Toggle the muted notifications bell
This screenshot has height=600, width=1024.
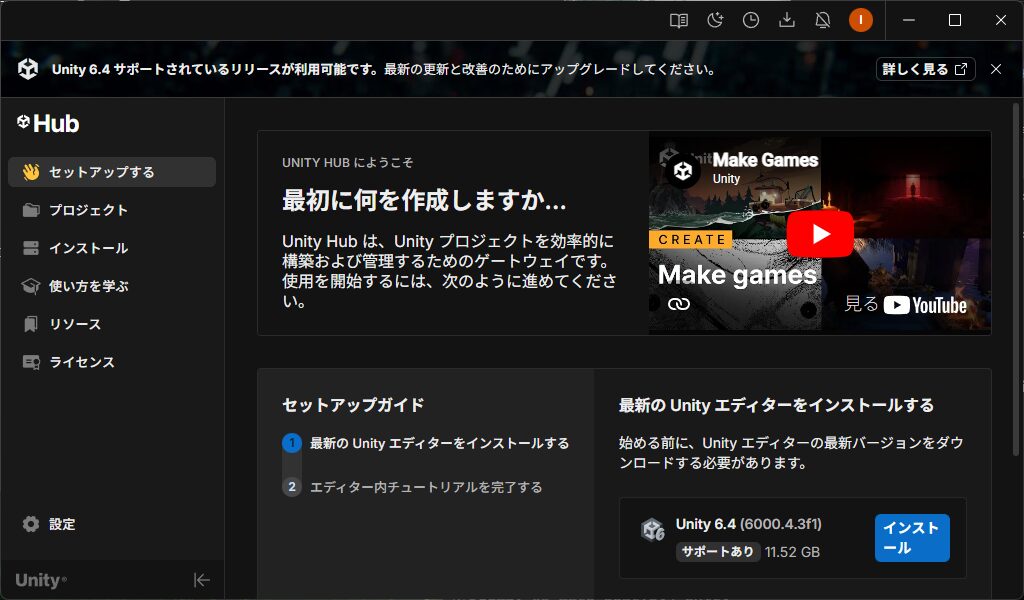click(x=823, y=20)
